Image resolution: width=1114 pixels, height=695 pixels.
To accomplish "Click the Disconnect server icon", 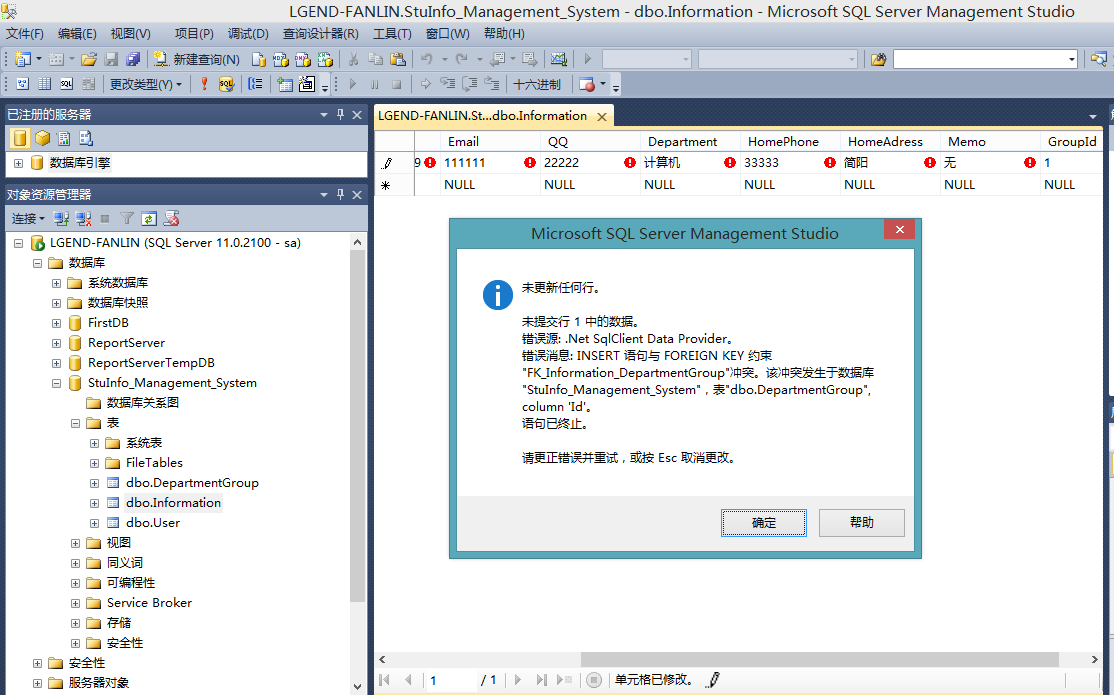I will [x=83, y=218].
